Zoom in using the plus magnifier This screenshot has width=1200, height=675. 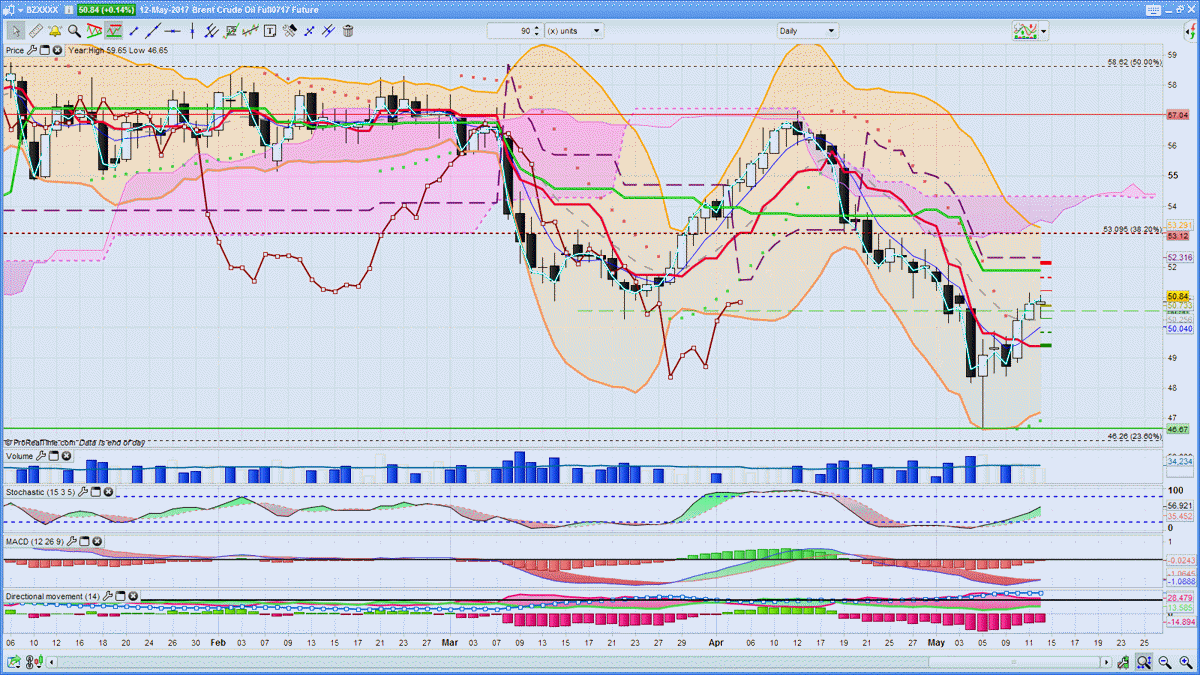pos(1186,662)
